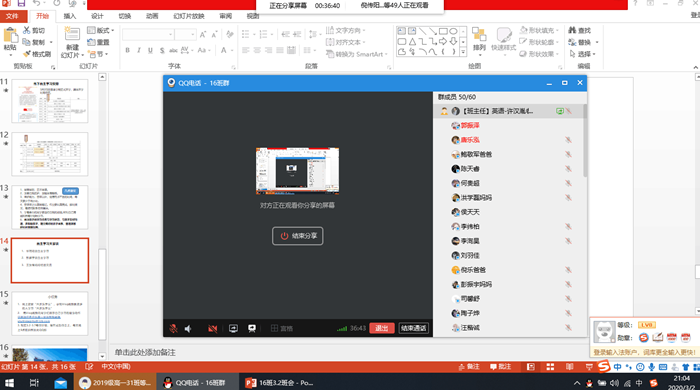
Task: Switch to Slide Sorter view icon
Action: pos(550,367)
